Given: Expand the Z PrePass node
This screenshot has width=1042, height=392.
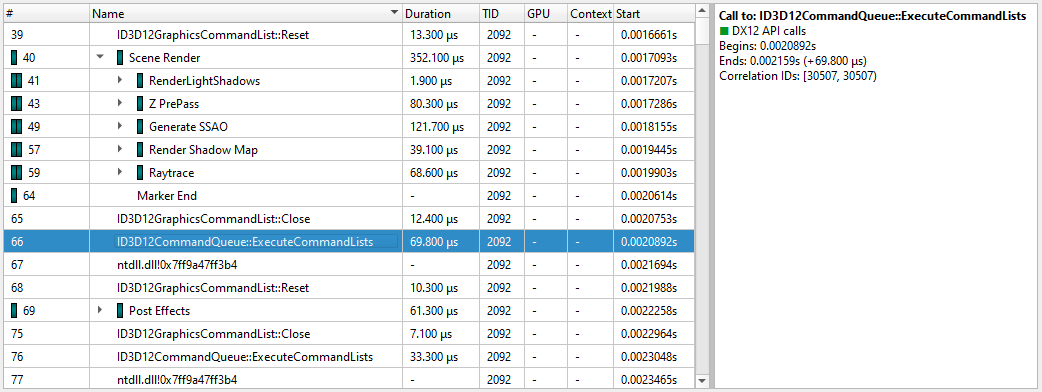Looking at the screenshot, I should (x=120, y=104).
